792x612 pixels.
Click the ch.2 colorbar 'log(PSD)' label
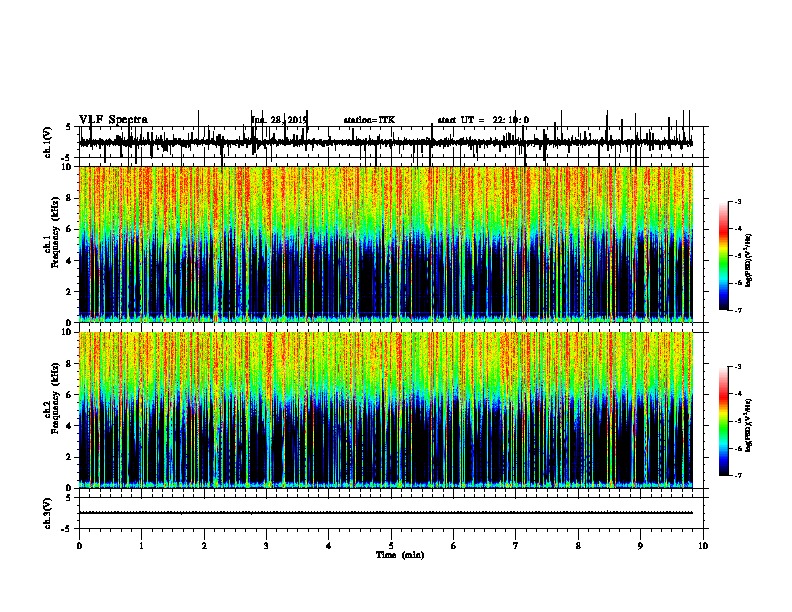[x=749, y=425]
